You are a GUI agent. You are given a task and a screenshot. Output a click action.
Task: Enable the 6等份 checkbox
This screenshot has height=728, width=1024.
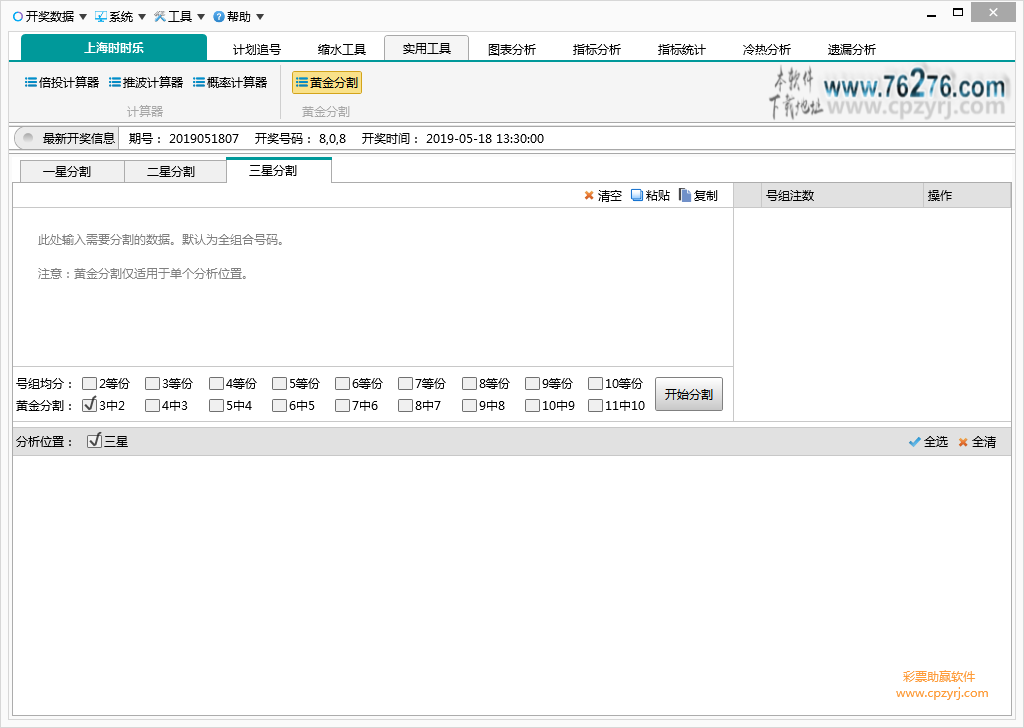click(x=342, y=383)
